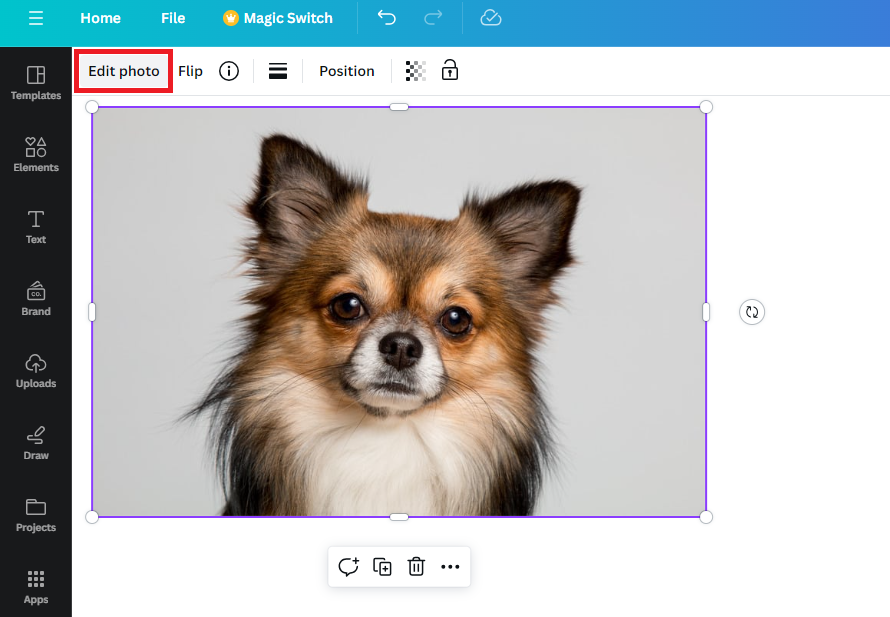Open Brand sidebar tab

coord(36,299)
